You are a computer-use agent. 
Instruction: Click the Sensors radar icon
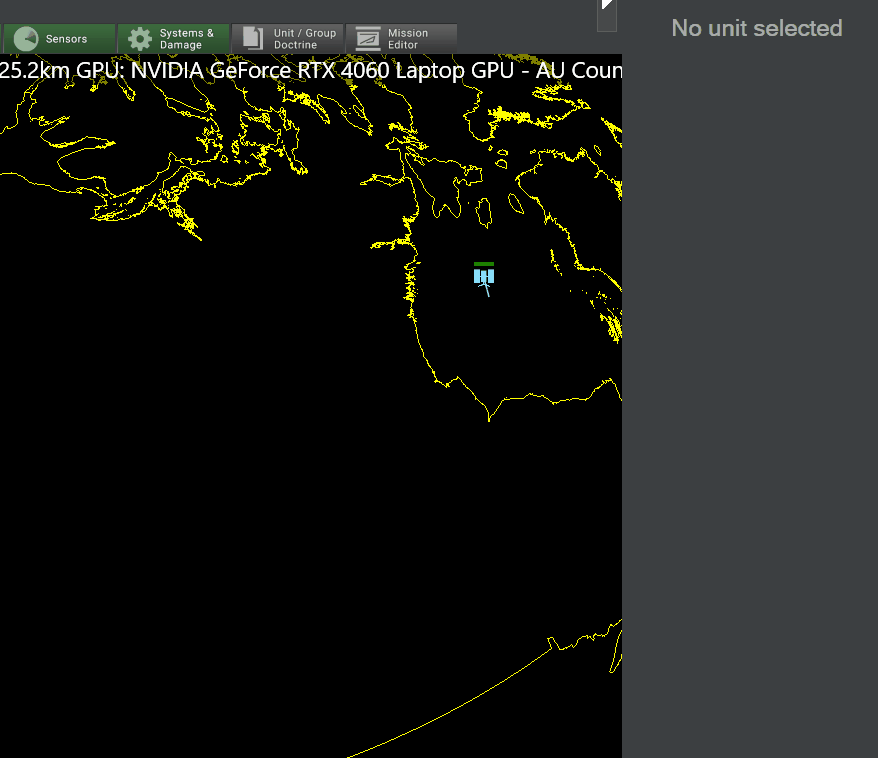26,39
